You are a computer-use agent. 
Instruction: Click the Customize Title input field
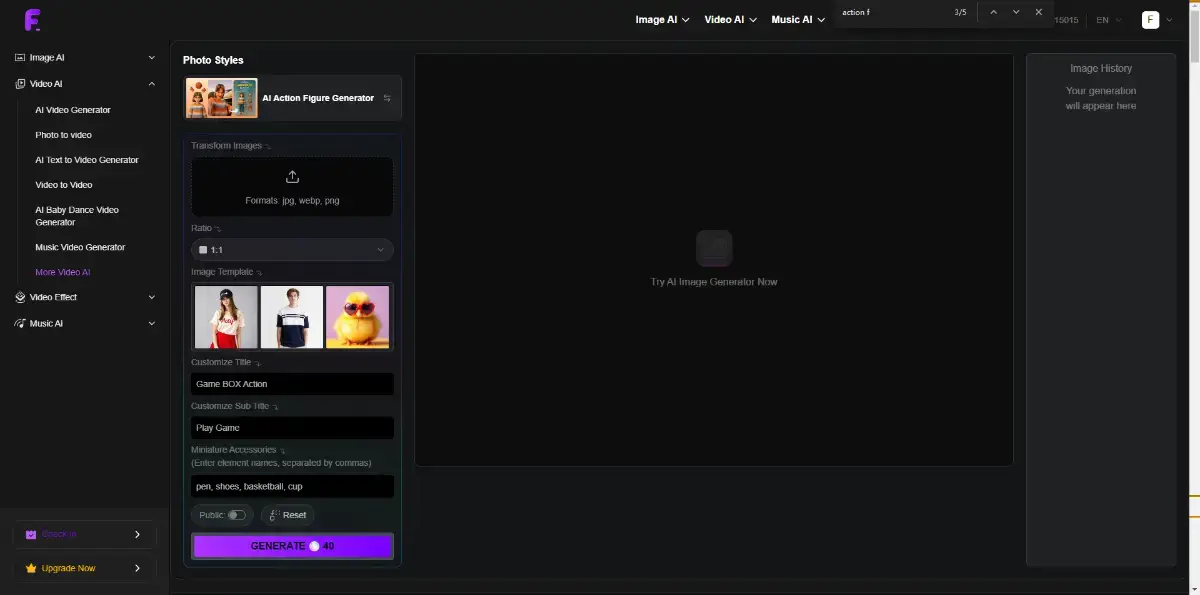(292, 384)
